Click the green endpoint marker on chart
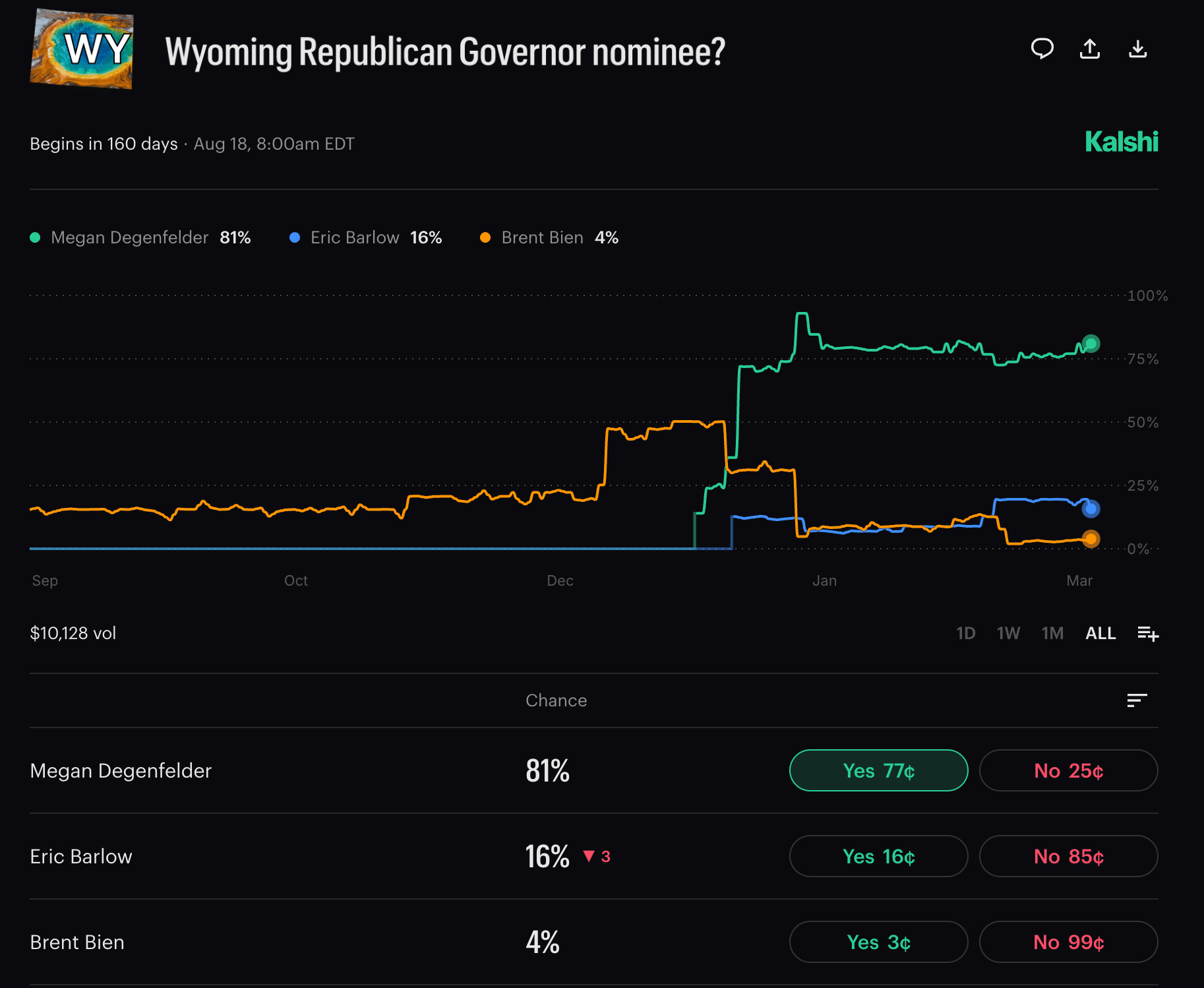Viewport: 1204px width, 988px height. 1091,344
